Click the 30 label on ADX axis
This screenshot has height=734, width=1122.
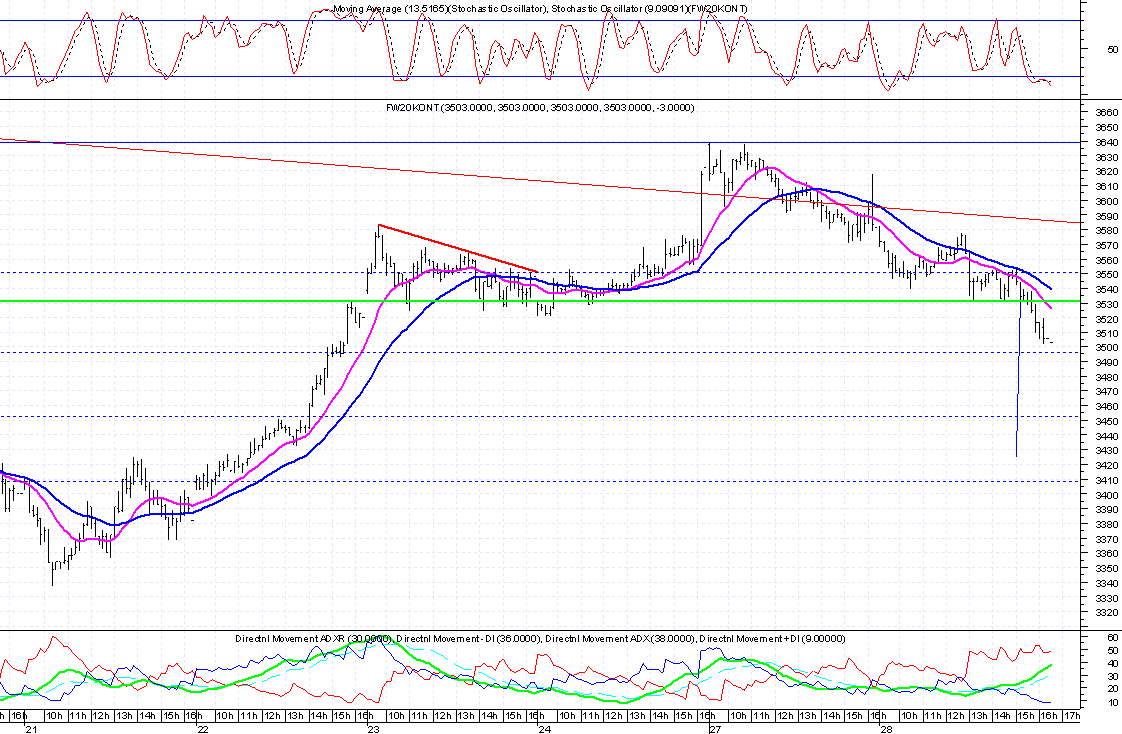coord(1113,676)
